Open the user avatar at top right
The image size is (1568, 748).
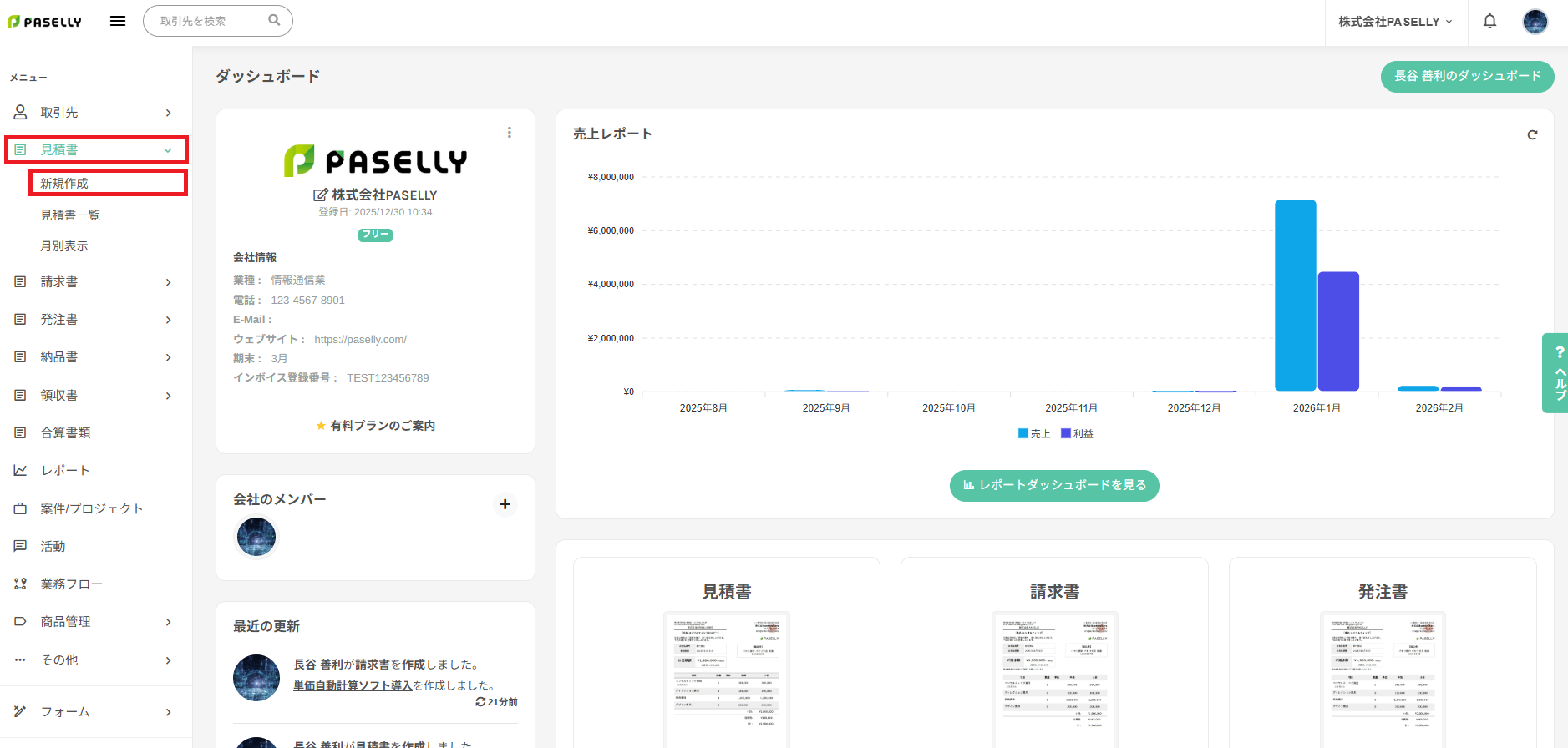(x=1535, y=21)
